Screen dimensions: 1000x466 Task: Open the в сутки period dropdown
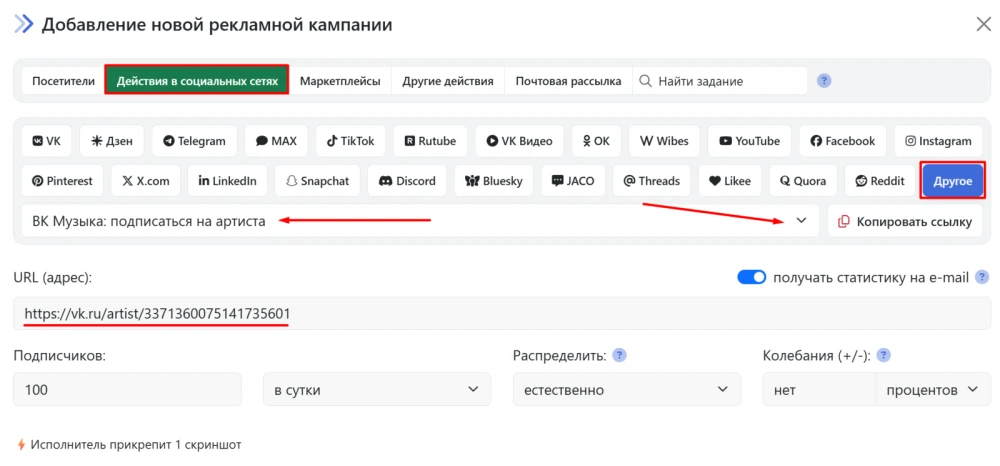tap(377, 390)
